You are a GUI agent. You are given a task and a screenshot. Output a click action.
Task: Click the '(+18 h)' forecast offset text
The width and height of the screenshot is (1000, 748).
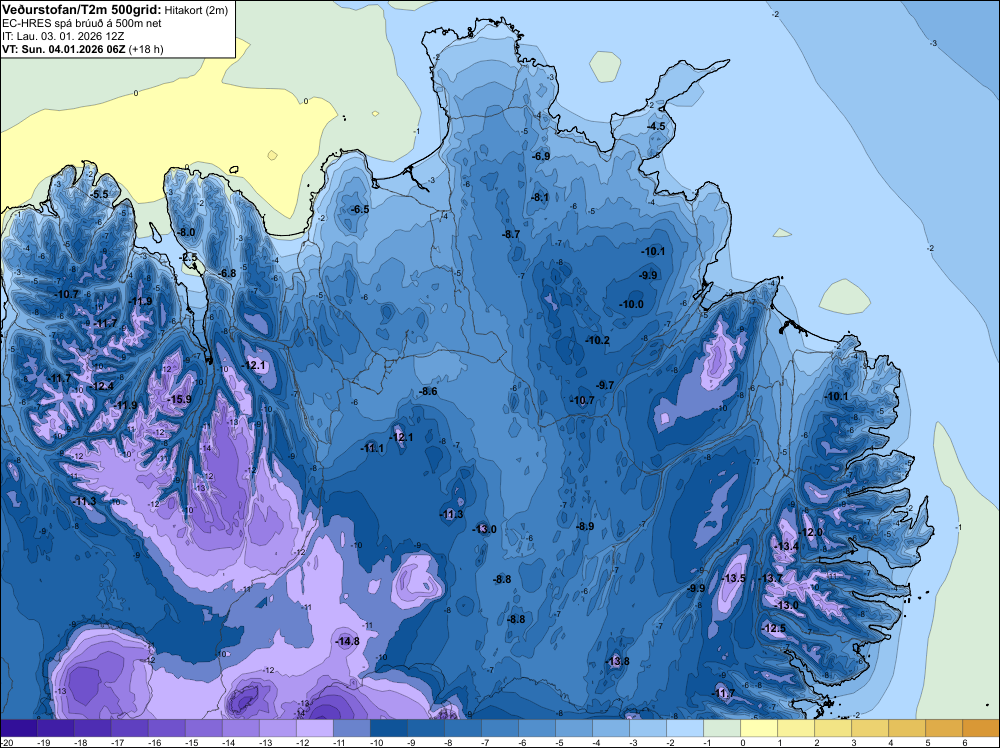[146, 49]
